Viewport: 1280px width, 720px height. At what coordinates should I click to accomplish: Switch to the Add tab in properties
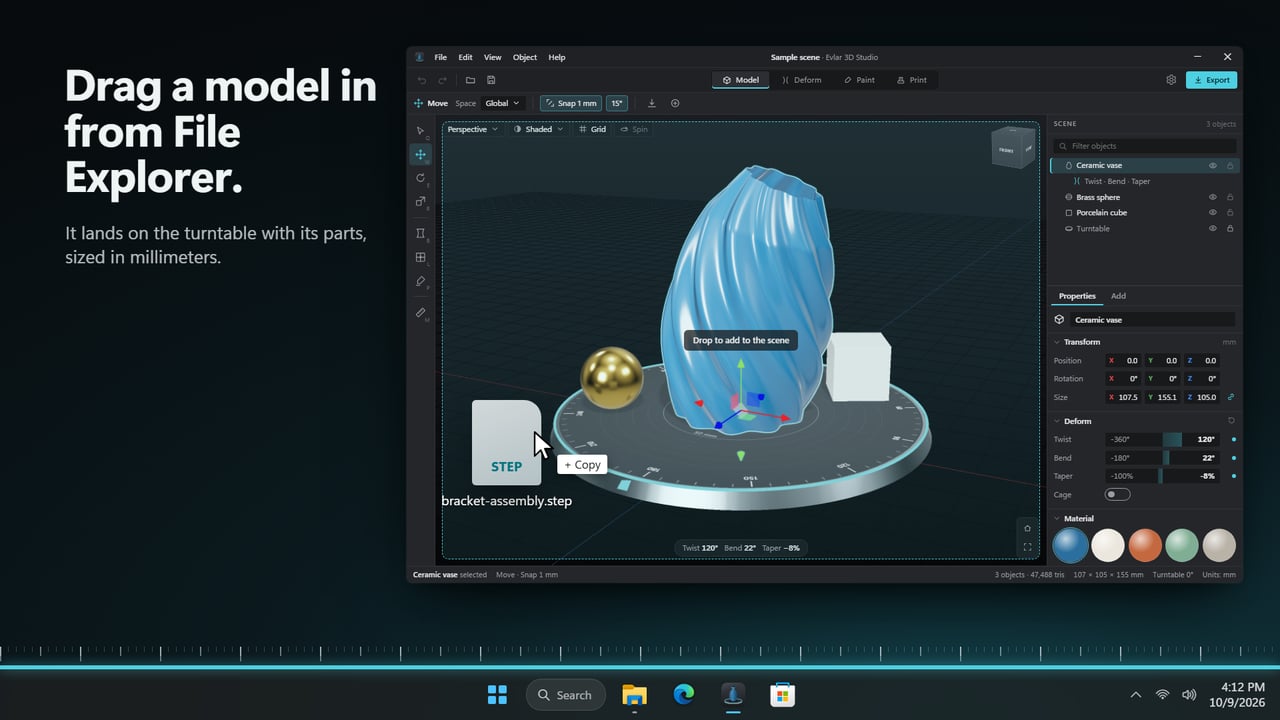1118,296
